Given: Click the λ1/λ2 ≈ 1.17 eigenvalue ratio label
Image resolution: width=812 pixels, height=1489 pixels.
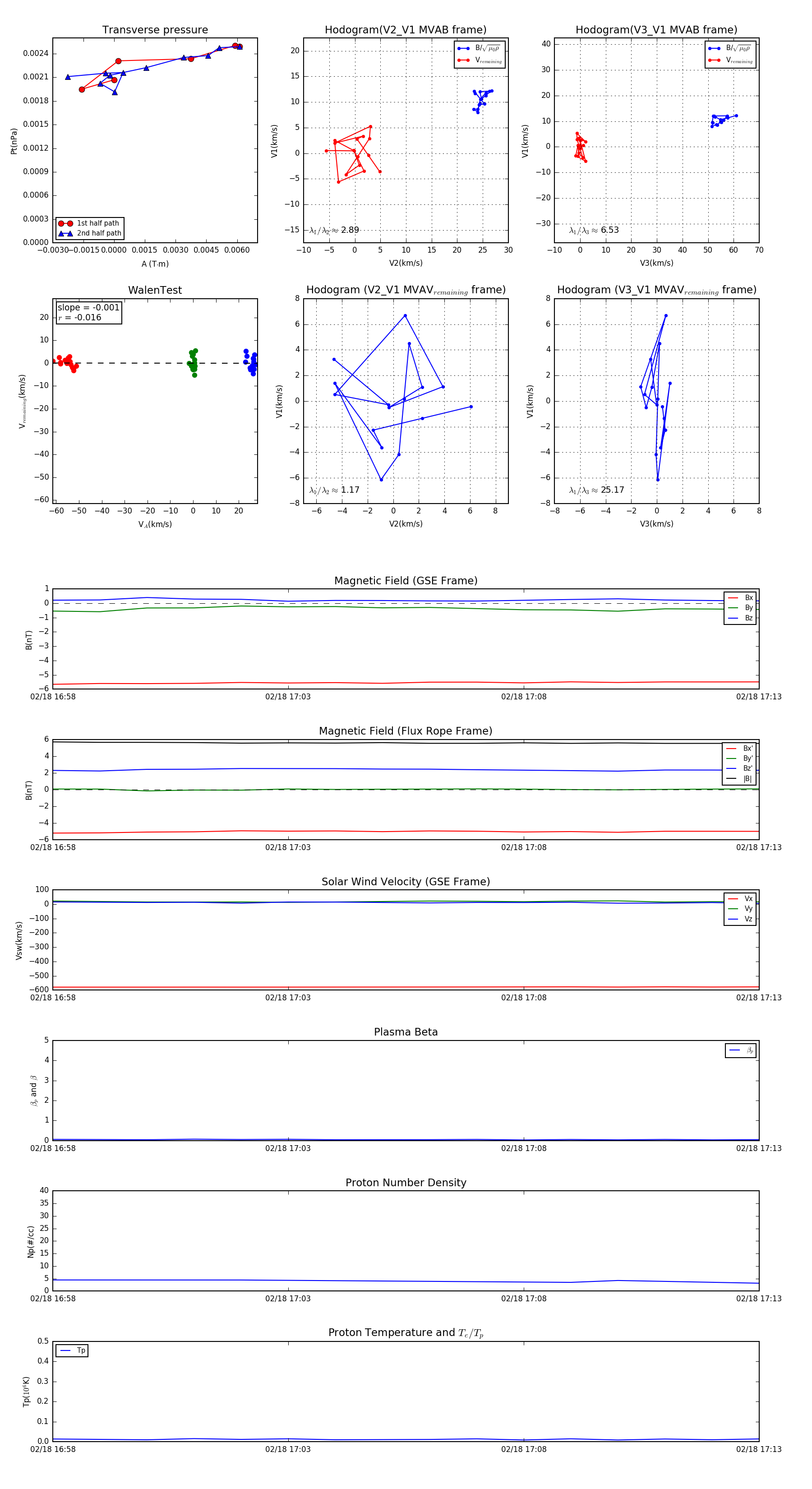Looking at the screenshot, I should (x=334, y=490).
